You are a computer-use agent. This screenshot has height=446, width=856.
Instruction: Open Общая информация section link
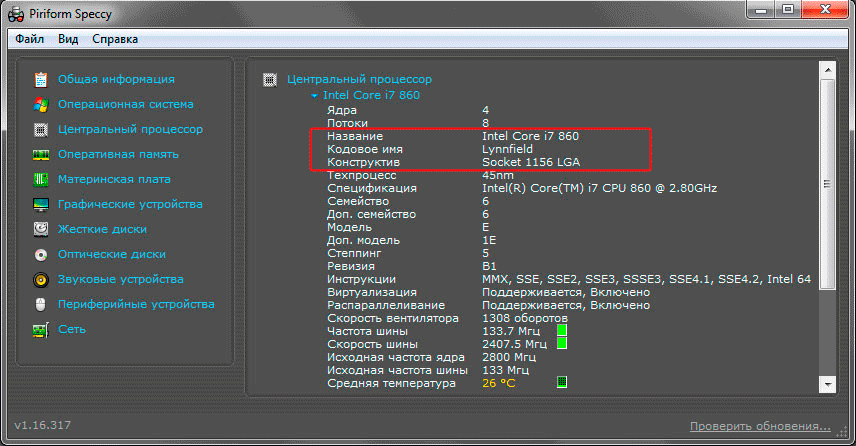click(116, 79)
